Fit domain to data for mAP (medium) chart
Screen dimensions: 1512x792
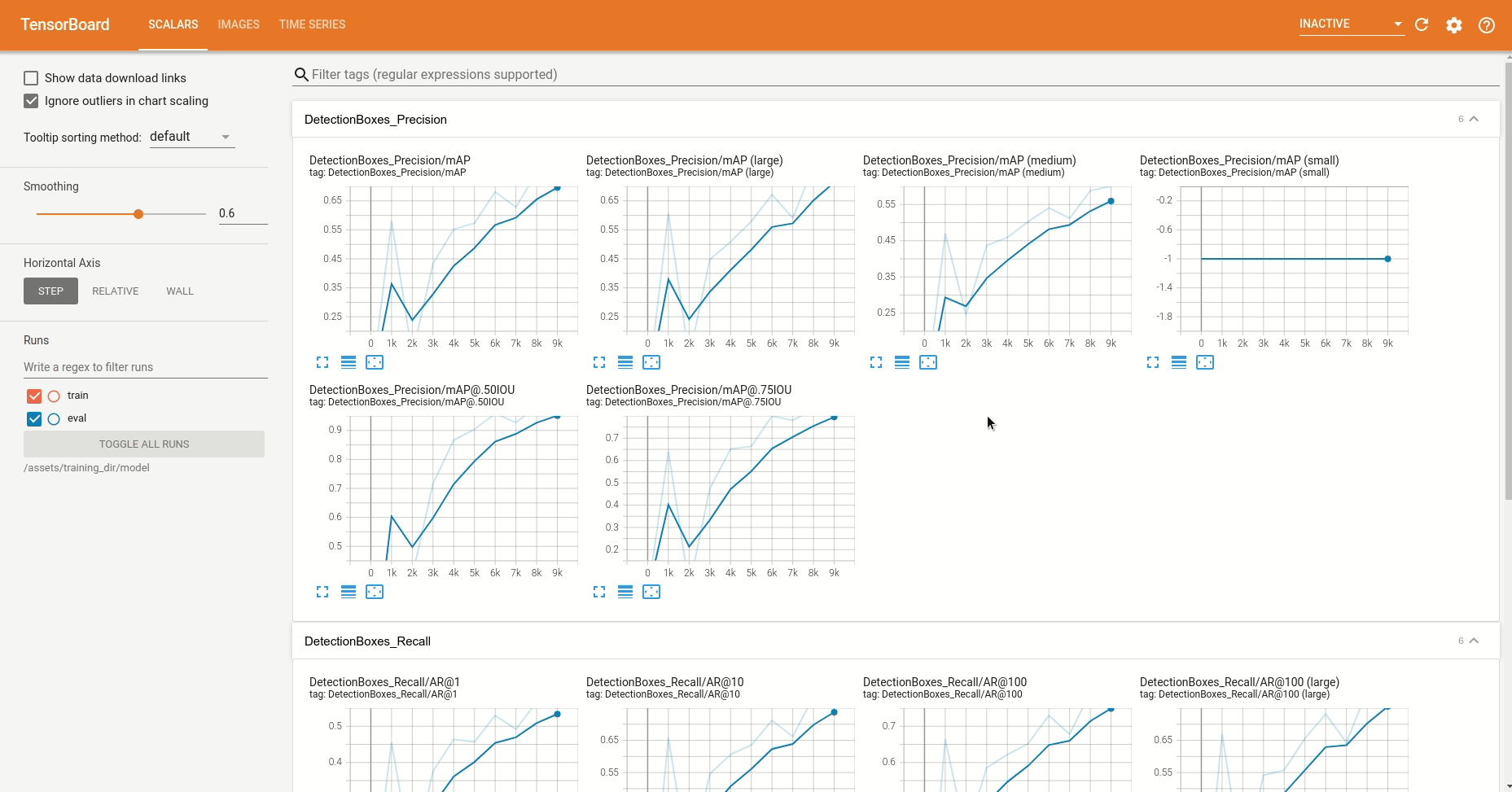928,362
